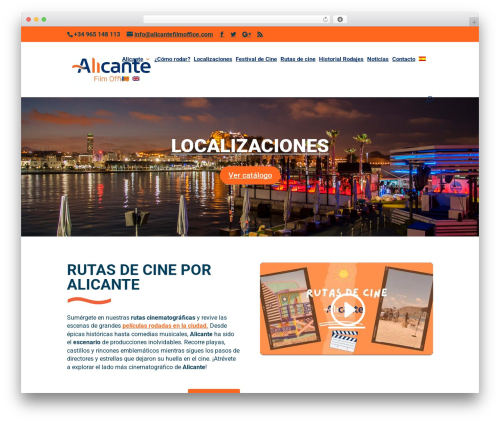Open películas rodadas en la ciudad link
Image resolution: width=500 pixels, height=423 pixels.
click(165, 326)
